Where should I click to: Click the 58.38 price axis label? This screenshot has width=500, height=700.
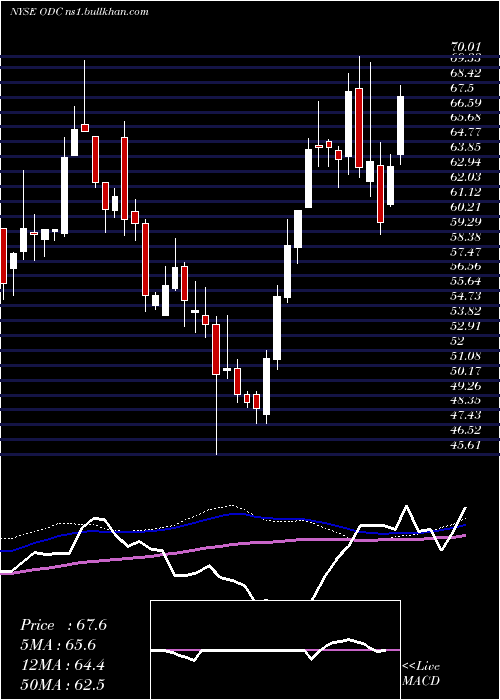(x=467, y=237)
